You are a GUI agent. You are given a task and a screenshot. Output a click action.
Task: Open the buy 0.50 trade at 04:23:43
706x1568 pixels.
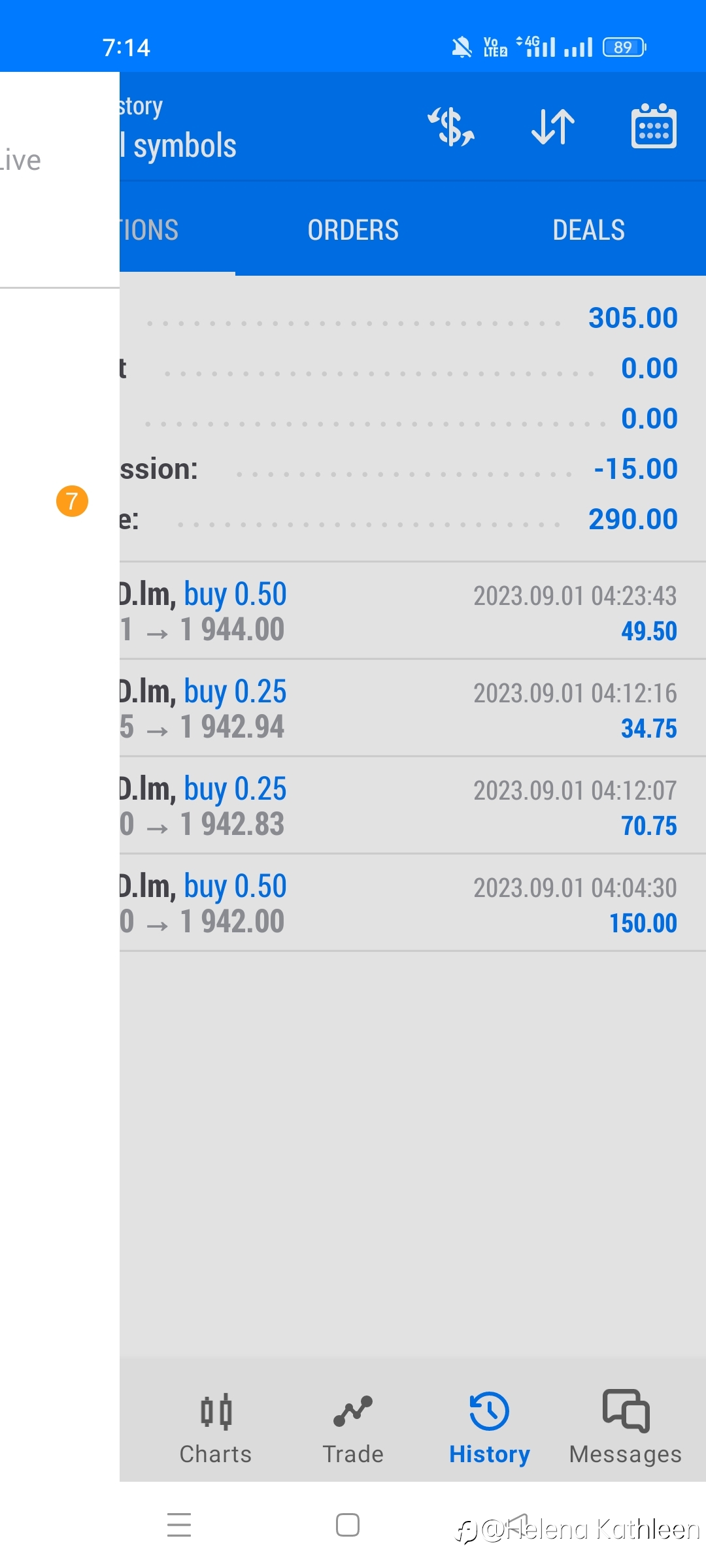click(412, 611)
